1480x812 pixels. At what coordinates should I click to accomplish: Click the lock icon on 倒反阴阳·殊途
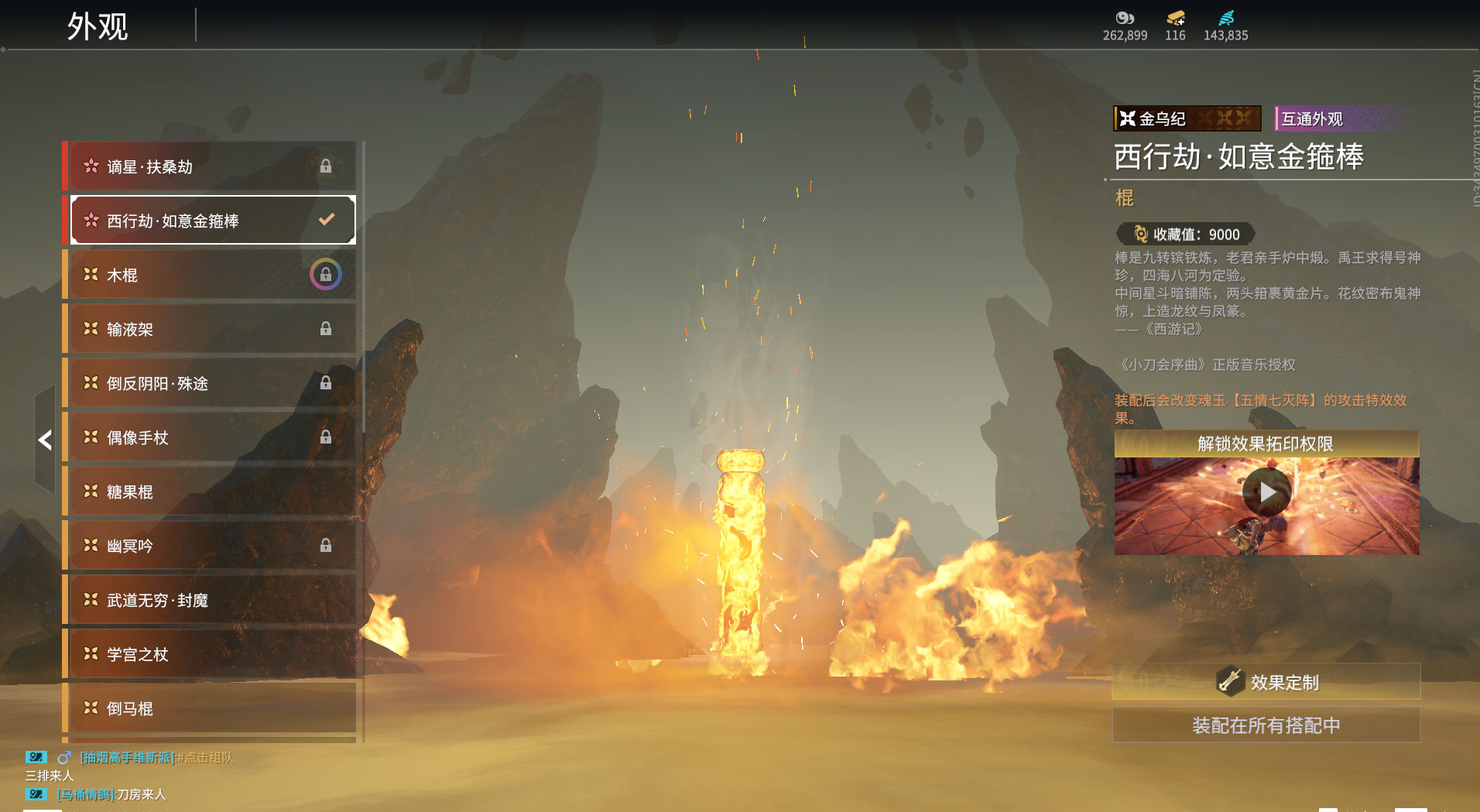coord(326,383)
